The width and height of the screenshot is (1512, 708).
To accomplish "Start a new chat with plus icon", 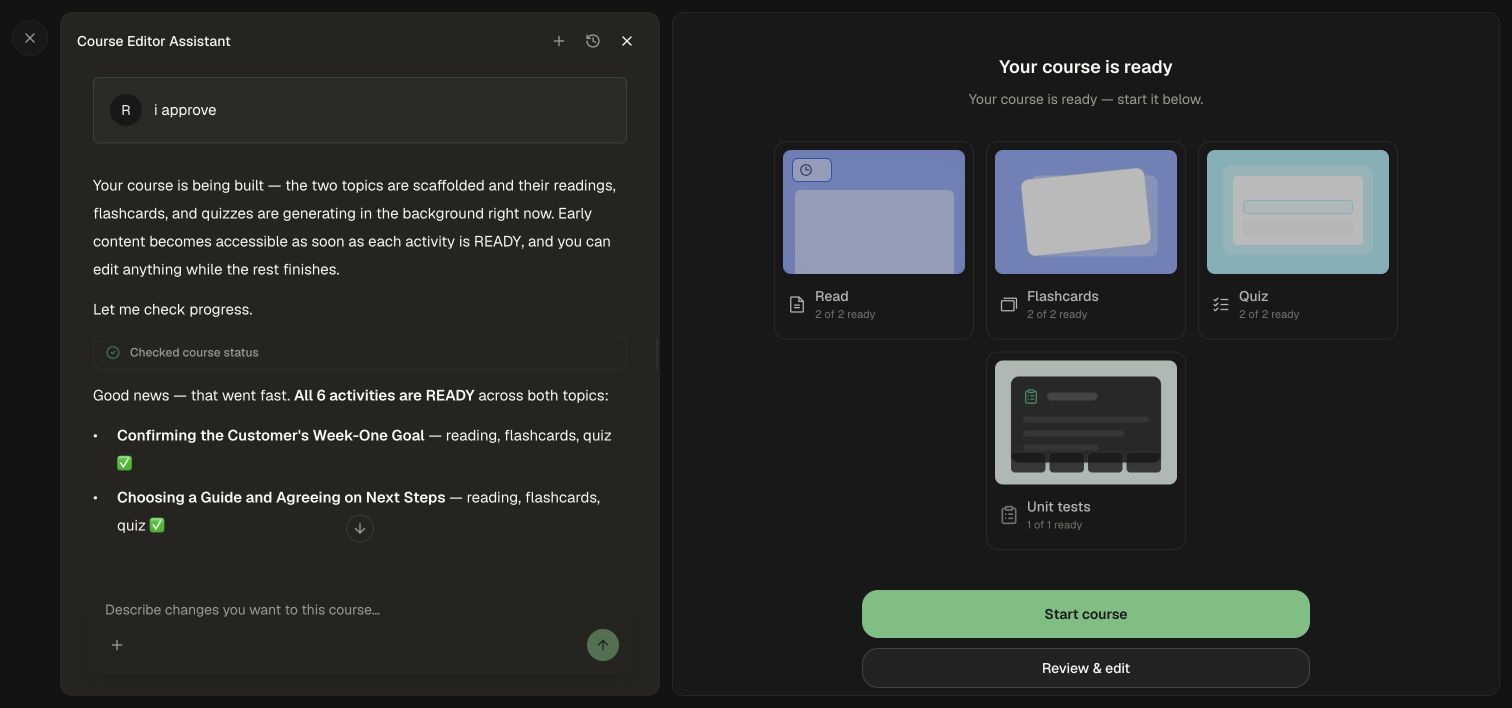I will (559, 41).
